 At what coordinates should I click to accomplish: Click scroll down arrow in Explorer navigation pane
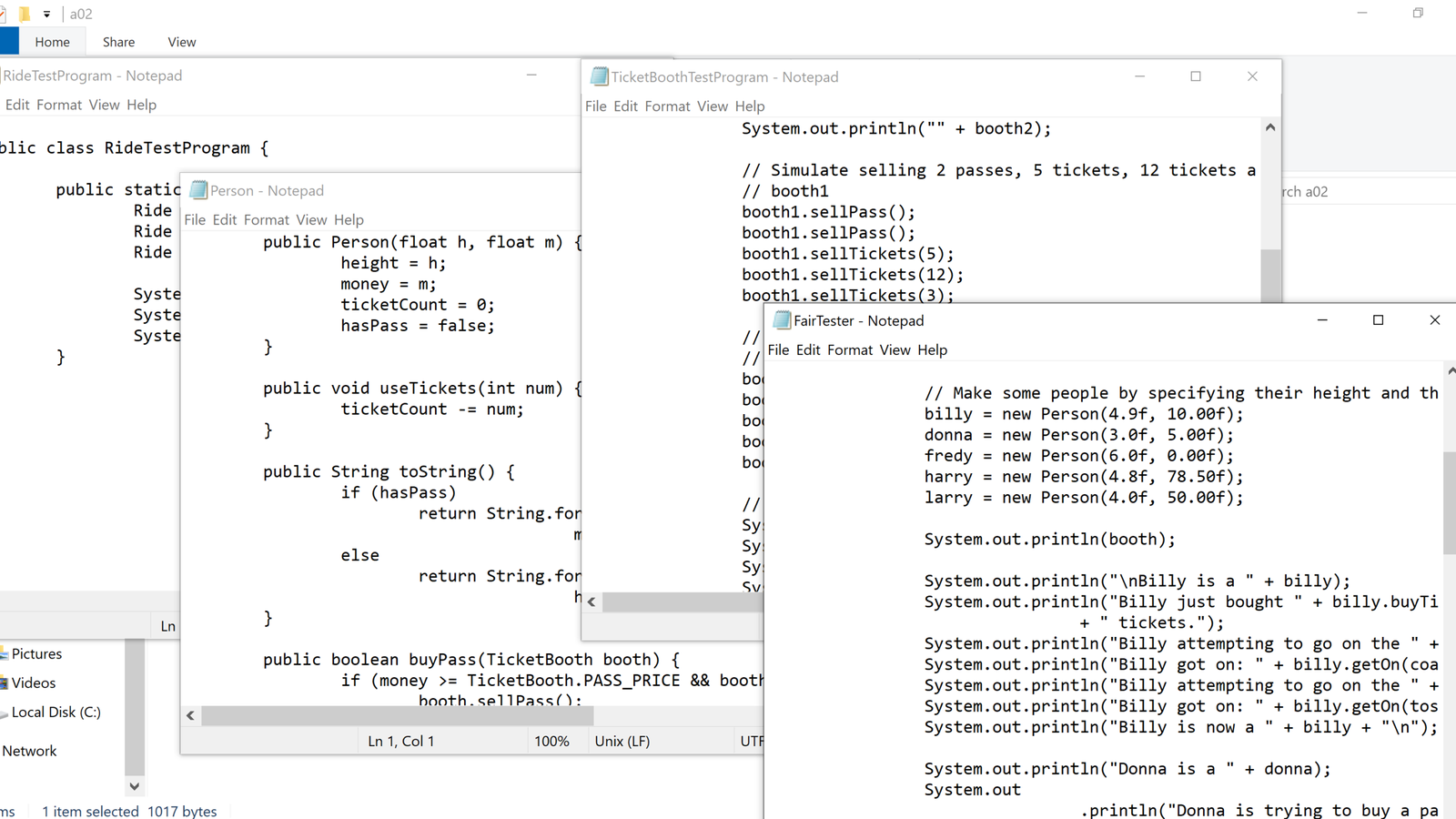(135, 786)
